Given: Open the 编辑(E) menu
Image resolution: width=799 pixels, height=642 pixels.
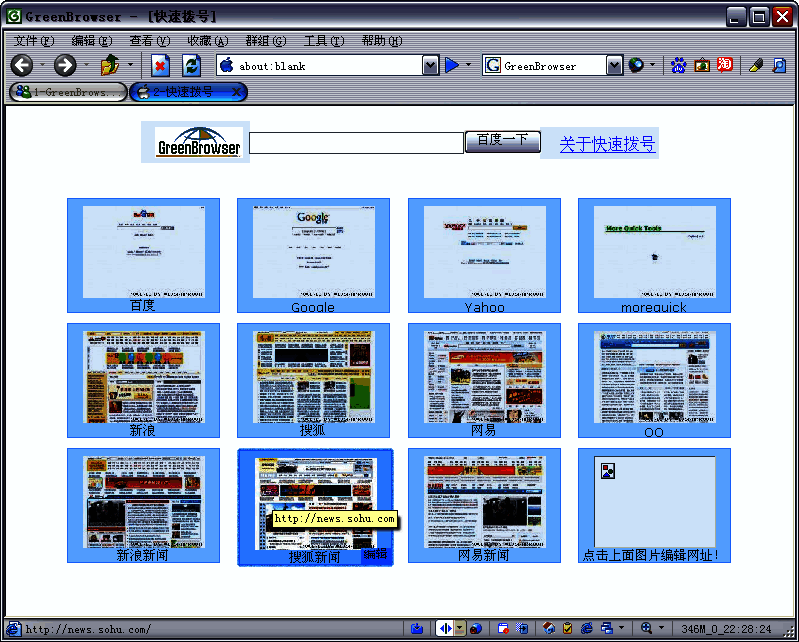Looking at the screenshot, I should [x=92, y=41].
